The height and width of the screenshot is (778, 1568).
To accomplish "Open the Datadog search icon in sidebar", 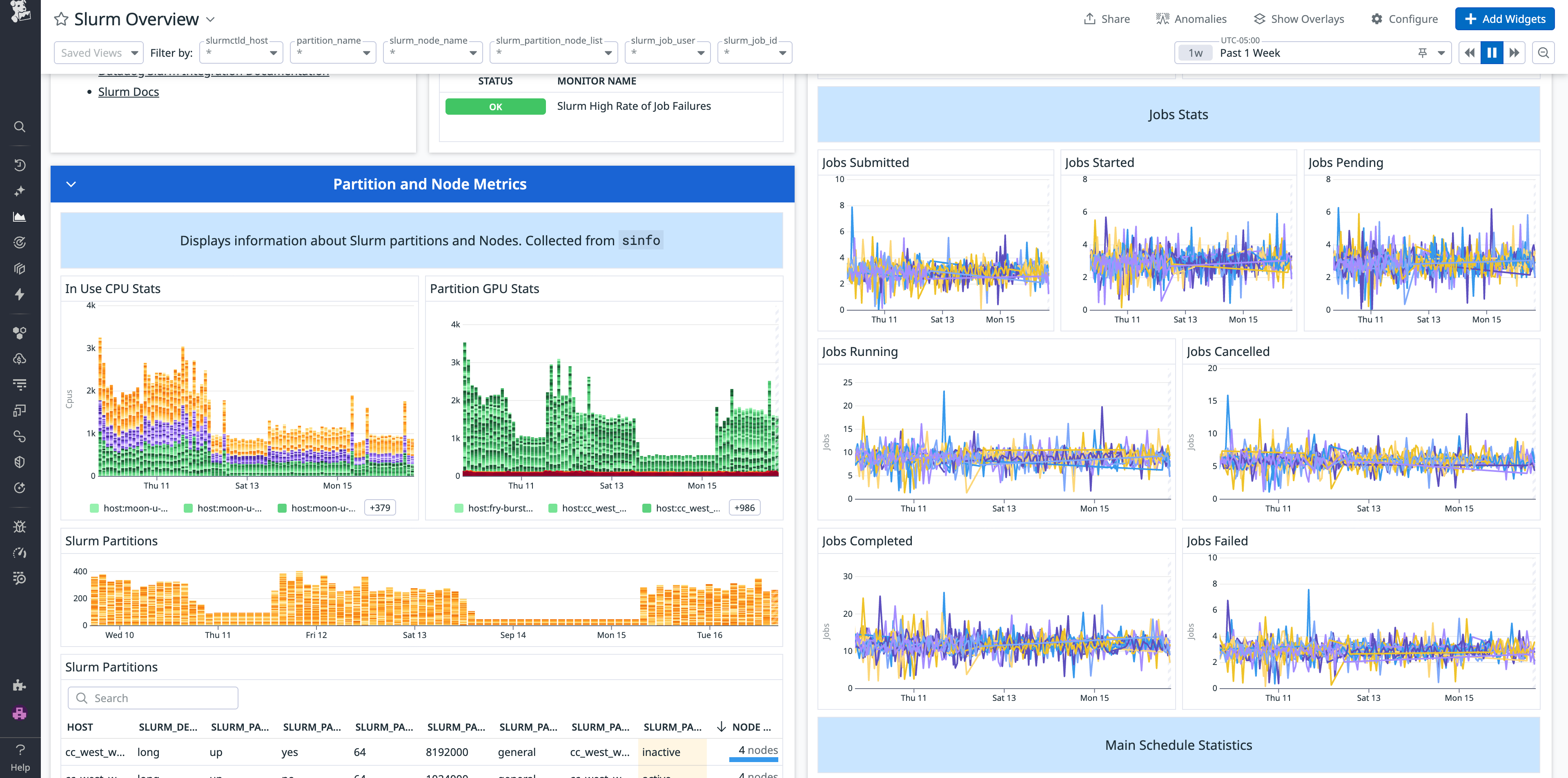I will pyautogui.click(x=20, y=127).
